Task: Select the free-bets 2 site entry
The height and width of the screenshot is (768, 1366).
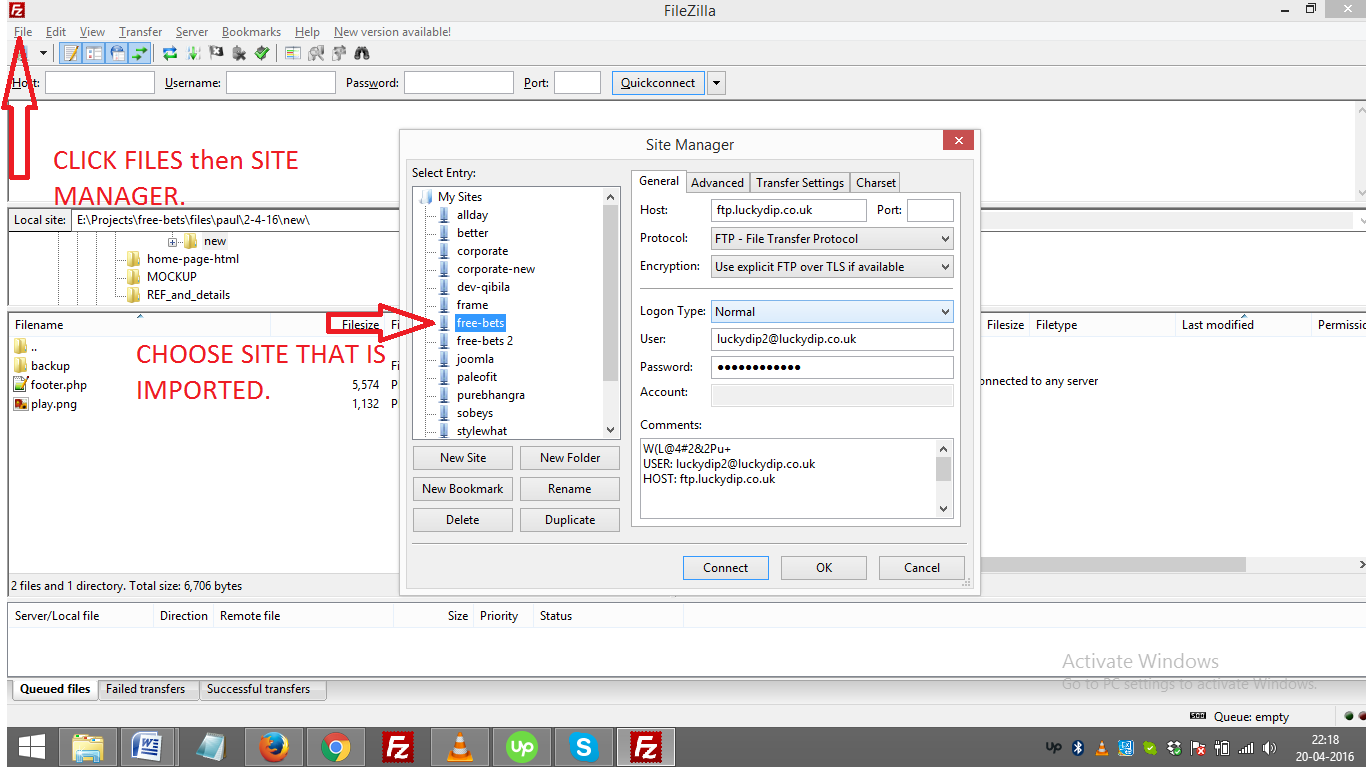Action: [485, 341]
